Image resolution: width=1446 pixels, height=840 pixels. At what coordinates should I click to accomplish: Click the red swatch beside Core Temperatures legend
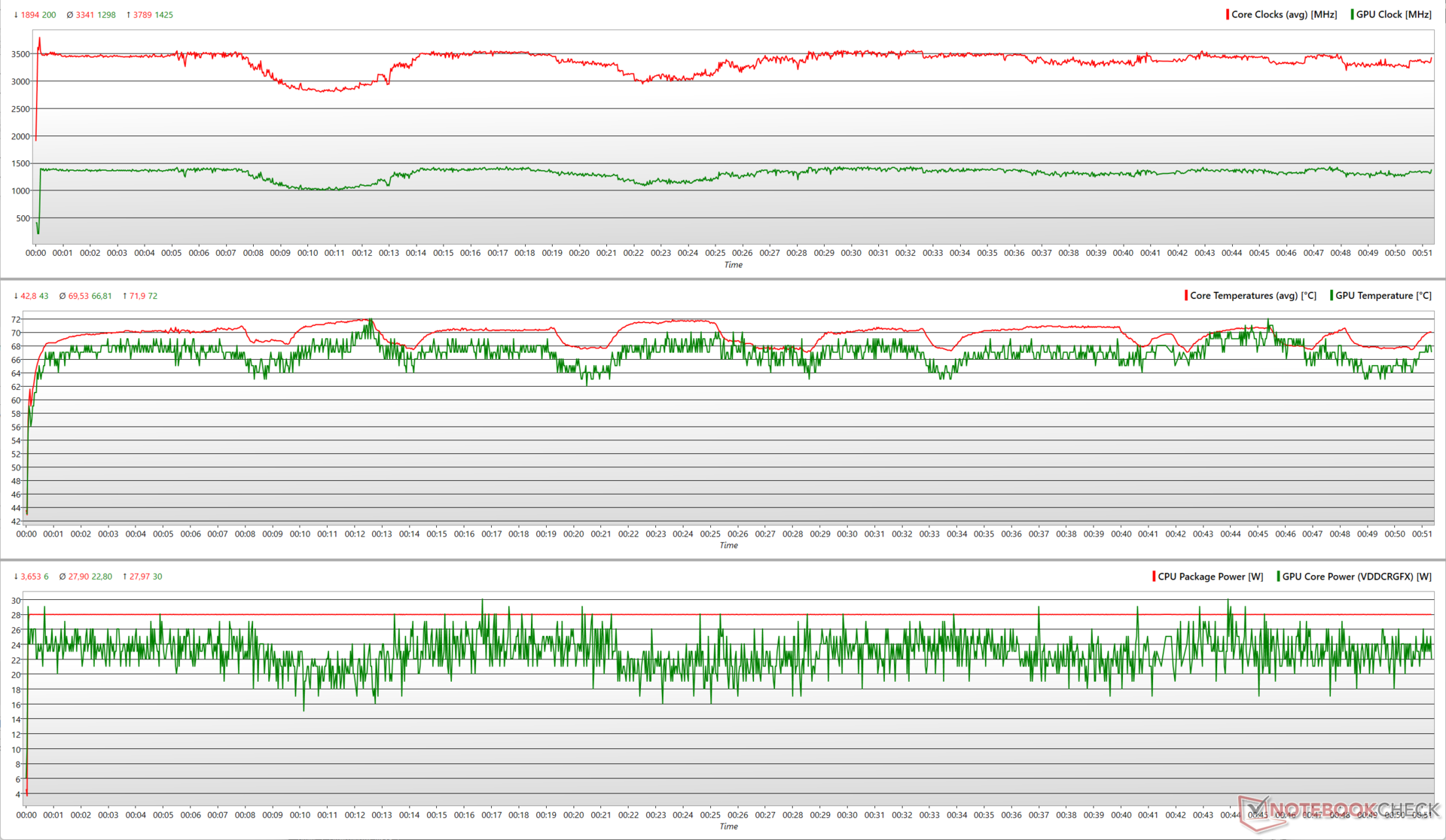click(x=1186, y=295)
